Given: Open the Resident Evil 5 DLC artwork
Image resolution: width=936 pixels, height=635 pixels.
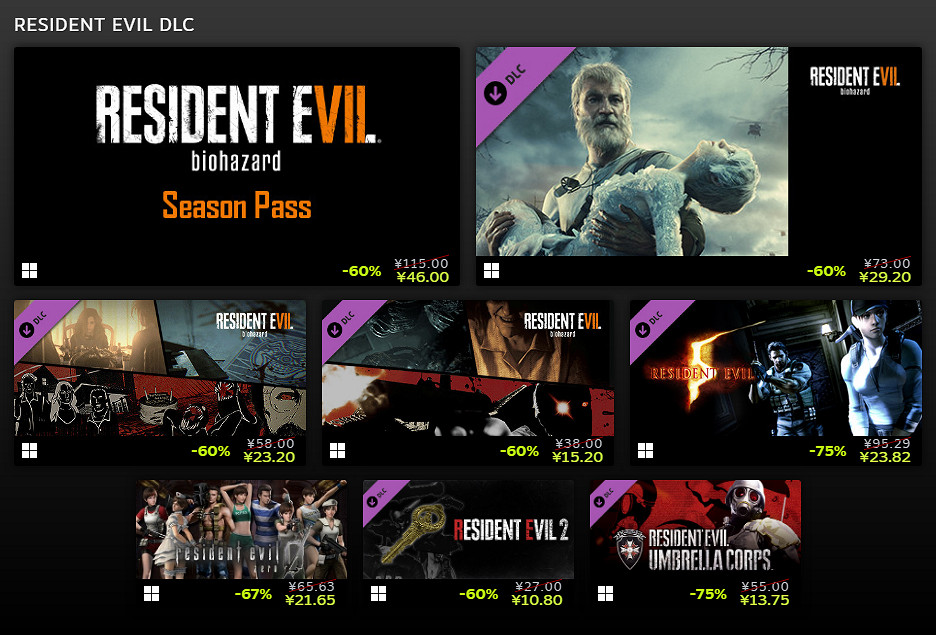Looking at the screenshot, I should pyautogui.click(x=775, y=368).
